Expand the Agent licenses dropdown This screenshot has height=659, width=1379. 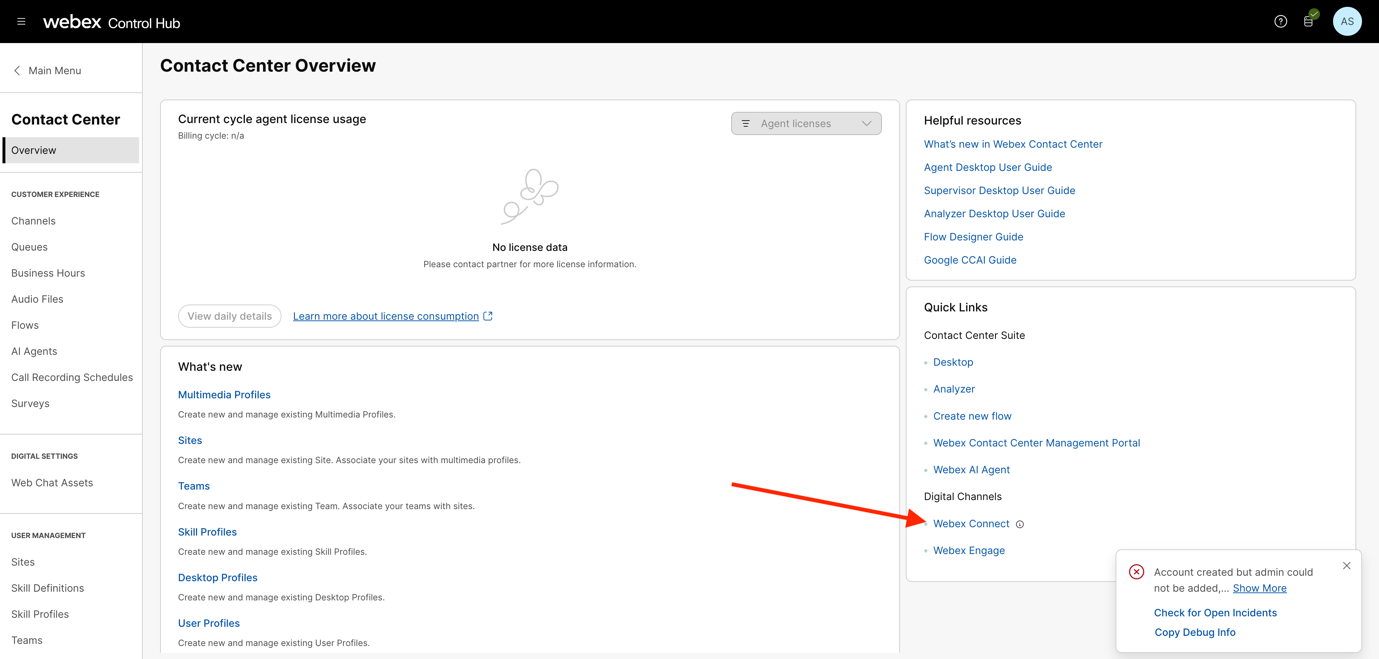click(806, 124)
